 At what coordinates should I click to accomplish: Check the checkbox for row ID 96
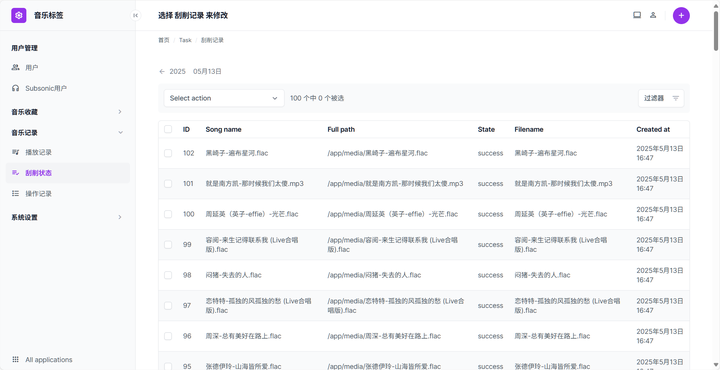[x=168, y=336]
